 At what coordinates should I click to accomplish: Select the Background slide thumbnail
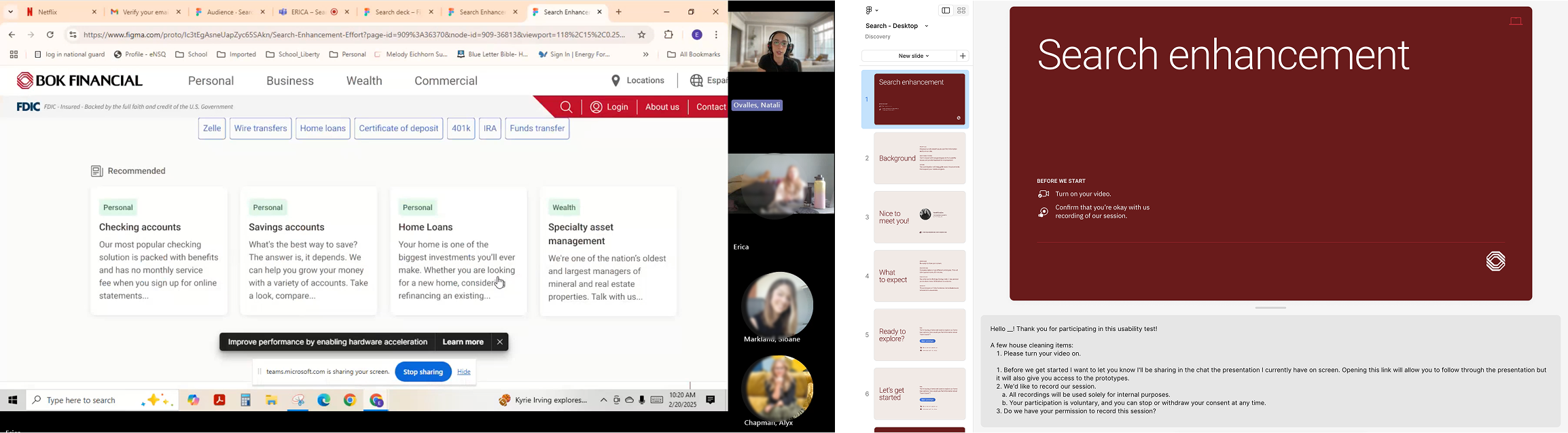(919, 158)
